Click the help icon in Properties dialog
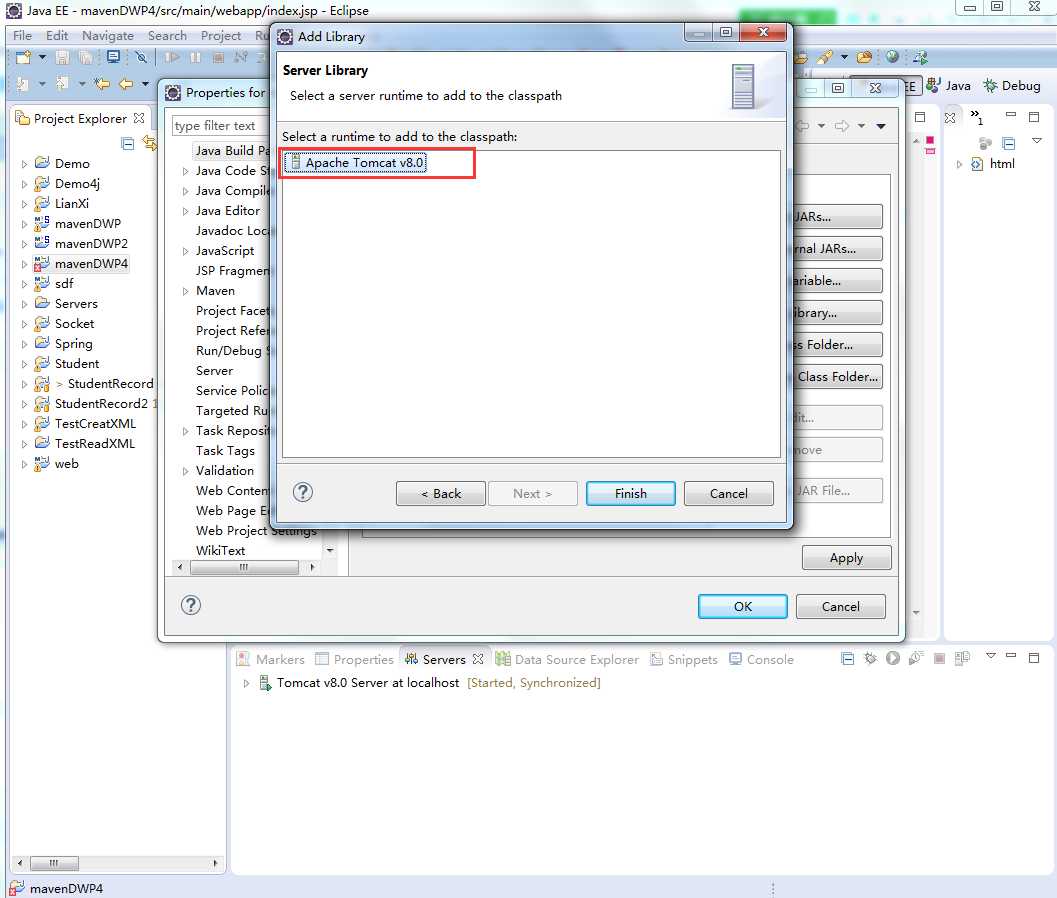The width and height of the screenshot is (1057, 898). click(191, 605)
